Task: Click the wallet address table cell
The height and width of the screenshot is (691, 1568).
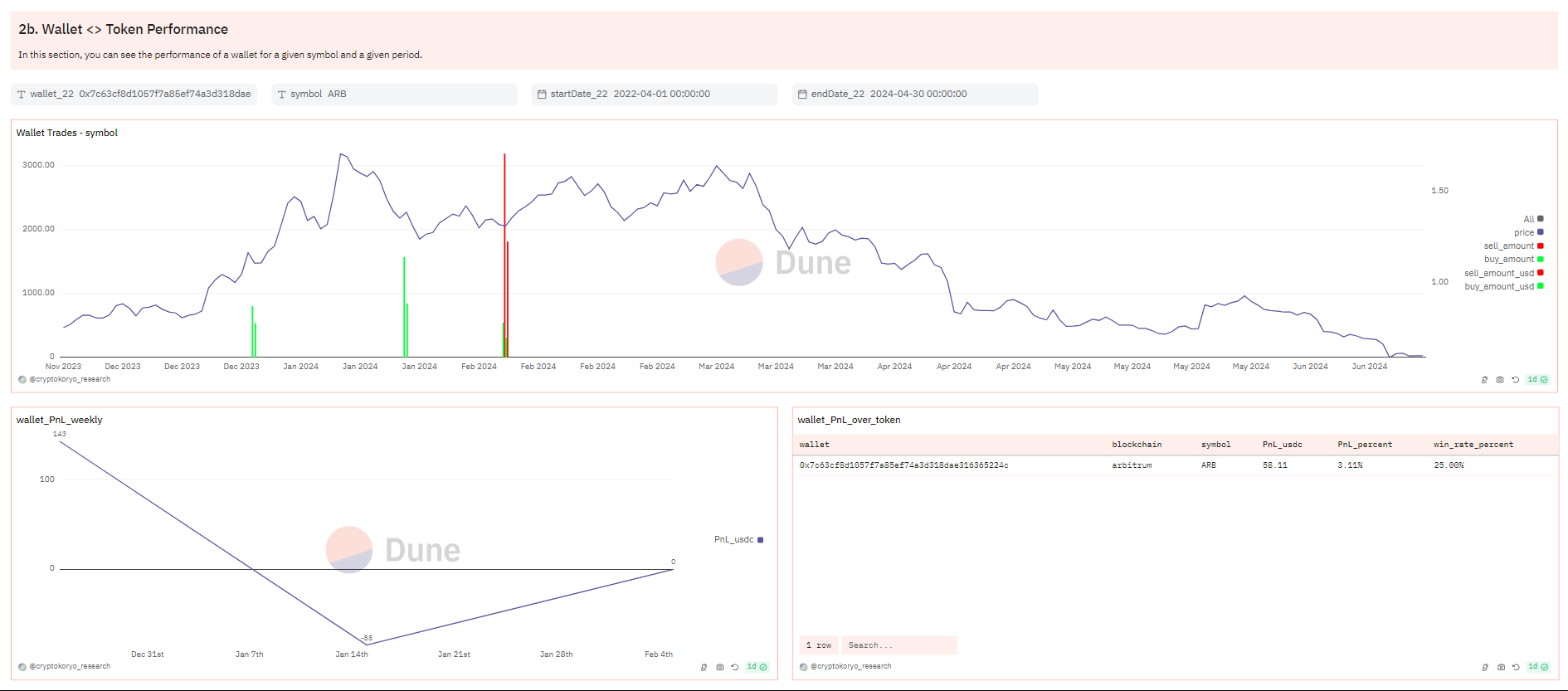Action: pyautogui.click(x=903, y=465)
